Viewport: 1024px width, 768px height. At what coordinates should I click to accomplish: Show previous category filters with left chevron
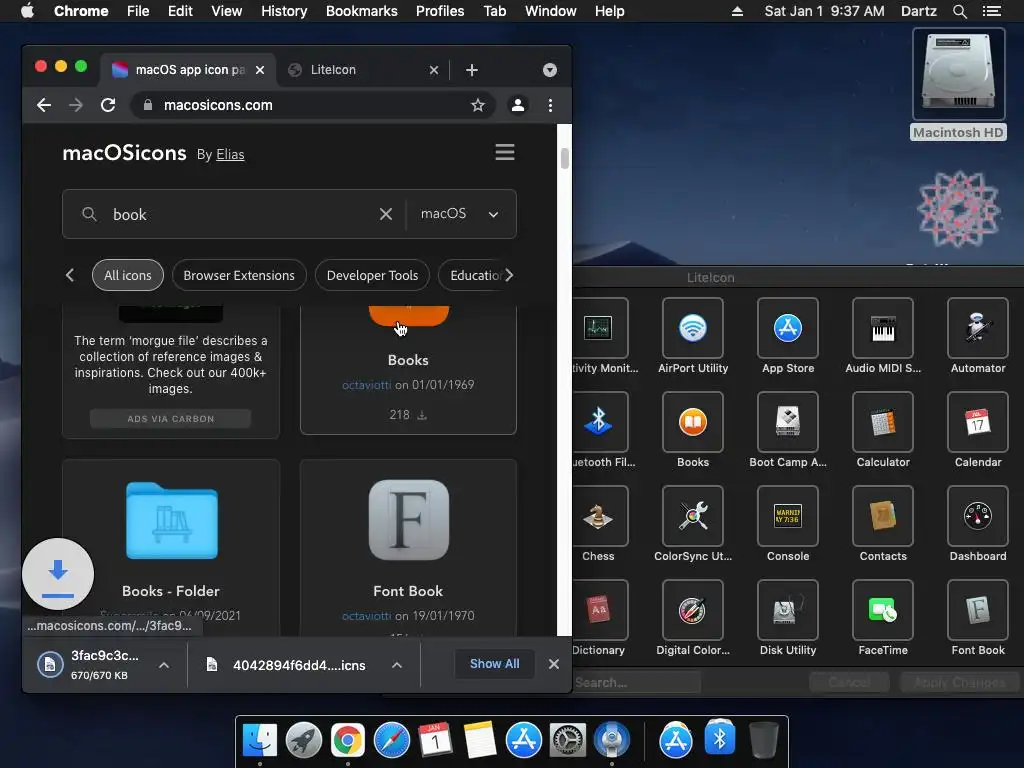[x=70, y=276]
